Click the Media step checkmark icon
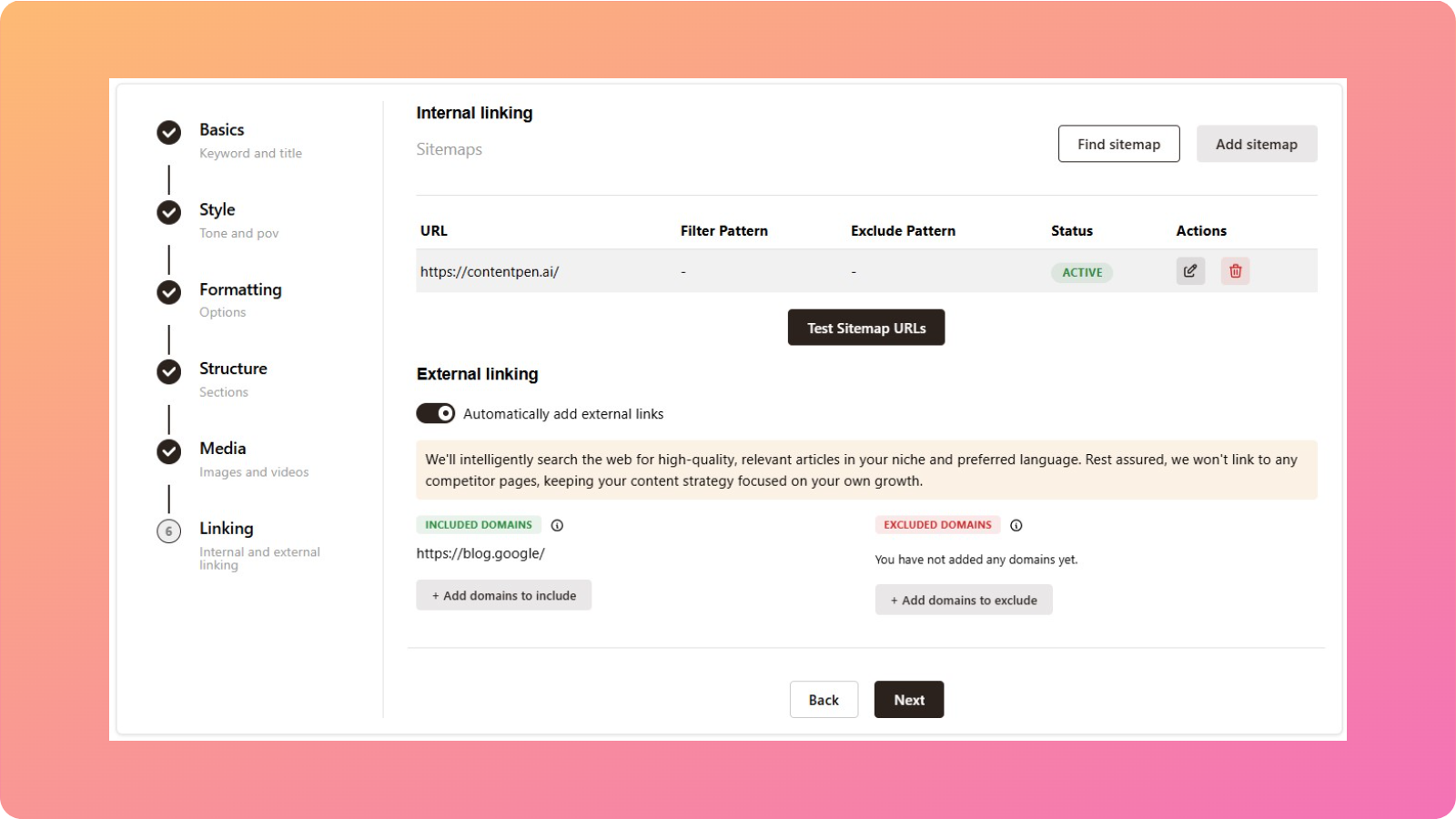 168,450
